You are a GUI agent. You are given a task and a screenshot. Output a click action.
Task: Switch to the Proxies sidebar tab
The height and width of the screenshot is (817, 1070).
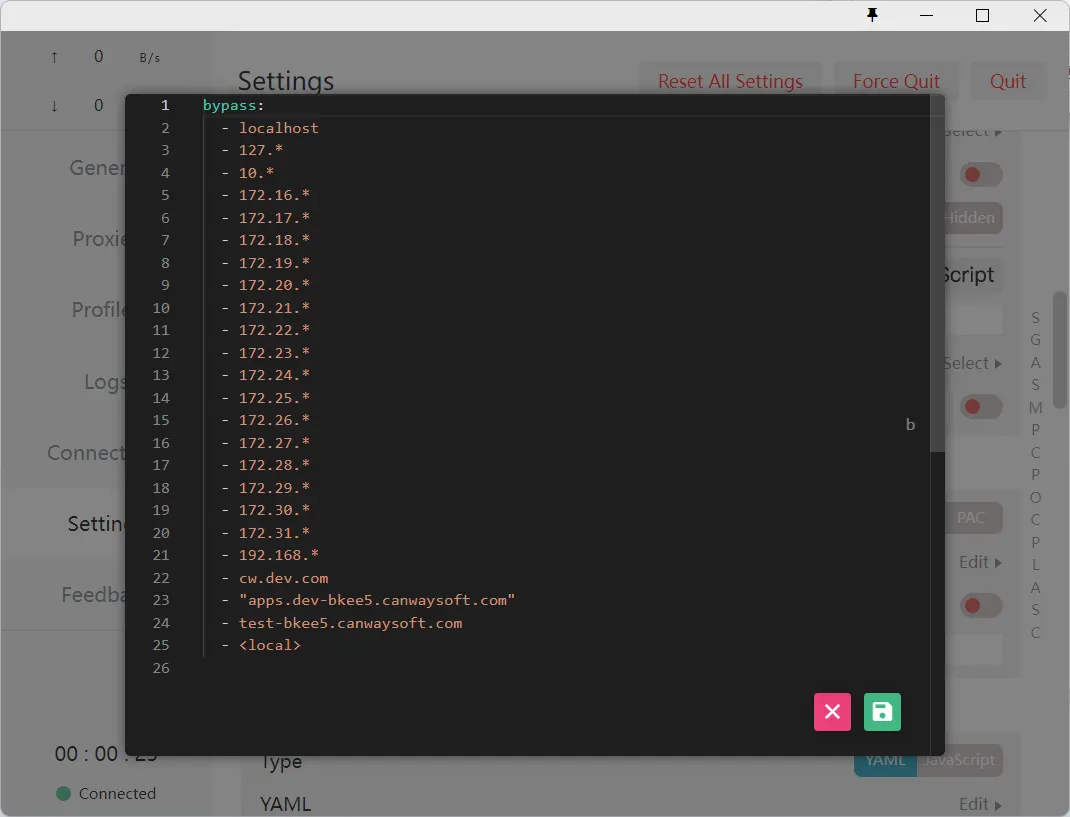tap(98, 239)
